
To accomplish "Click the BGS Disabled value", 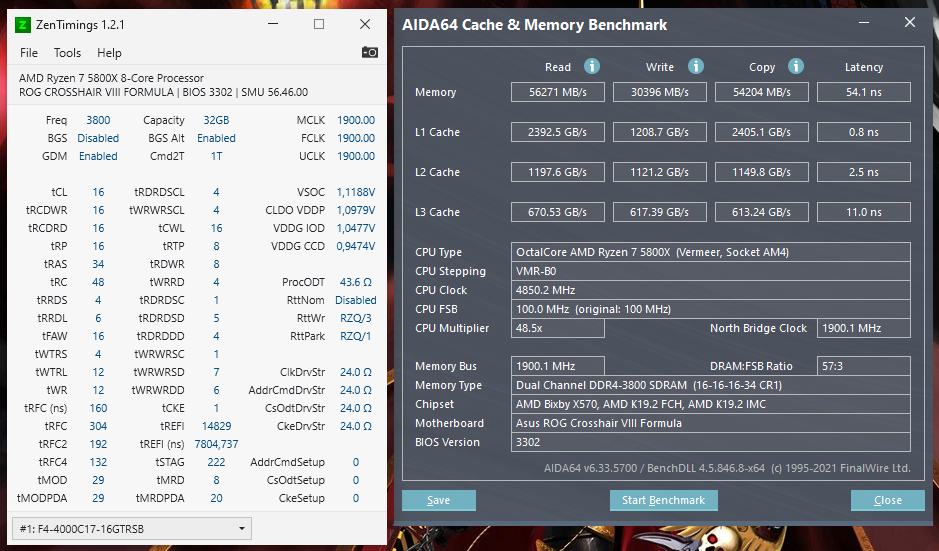I will click(98, 138).
